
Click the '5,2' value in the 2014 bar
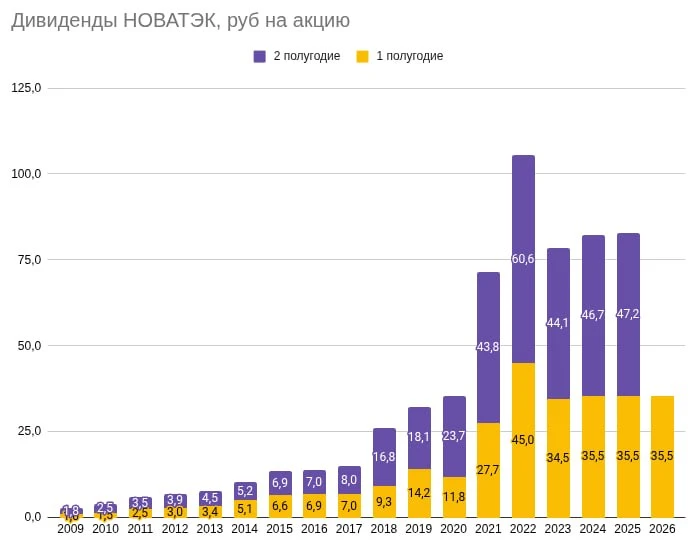coord(245,491)
